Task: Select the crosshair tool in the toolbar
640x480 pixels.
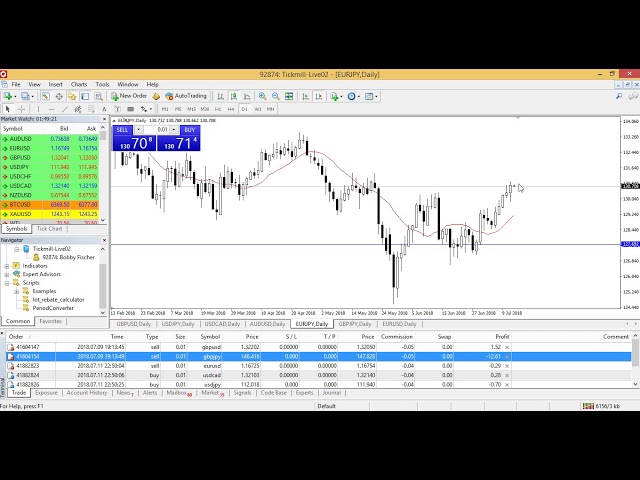Action: pos(22,108)
